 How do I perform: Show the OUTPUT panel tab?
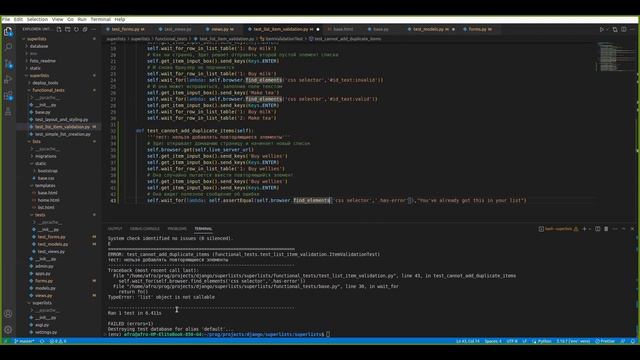[x=115, y=229]
